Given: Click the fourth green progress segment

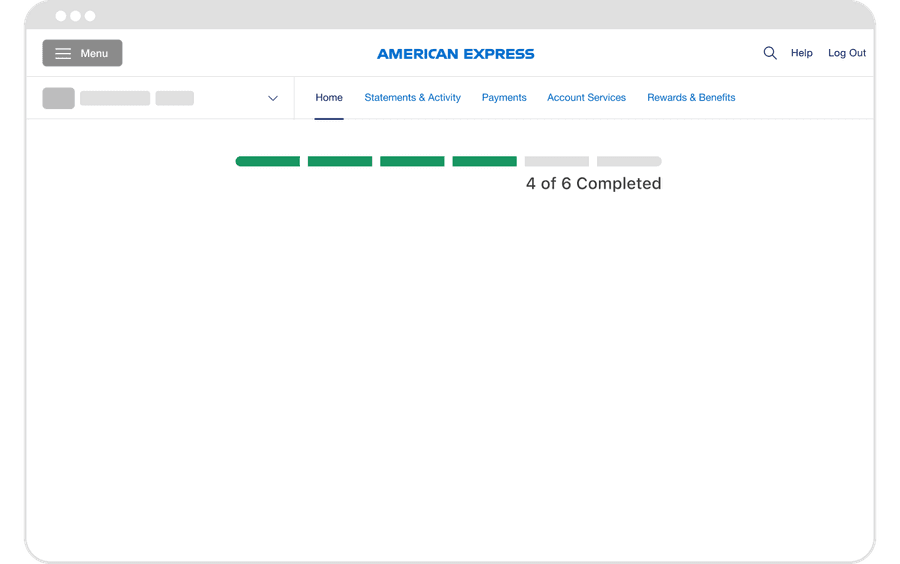Looking at the screenshot, I should tap(485, 161).
